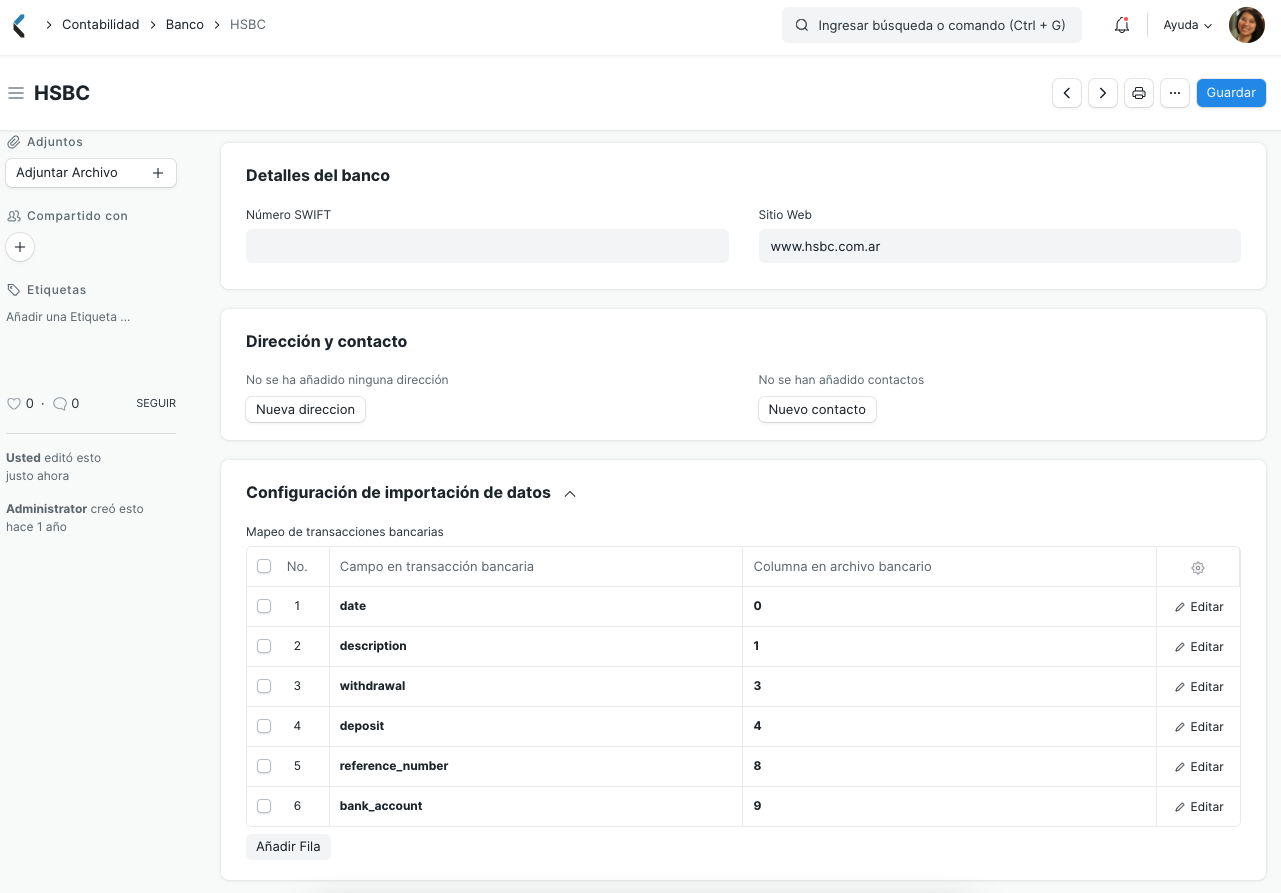Click the deposit column value 4
The width and height of the screenshot is (1281, 893).
949,726
